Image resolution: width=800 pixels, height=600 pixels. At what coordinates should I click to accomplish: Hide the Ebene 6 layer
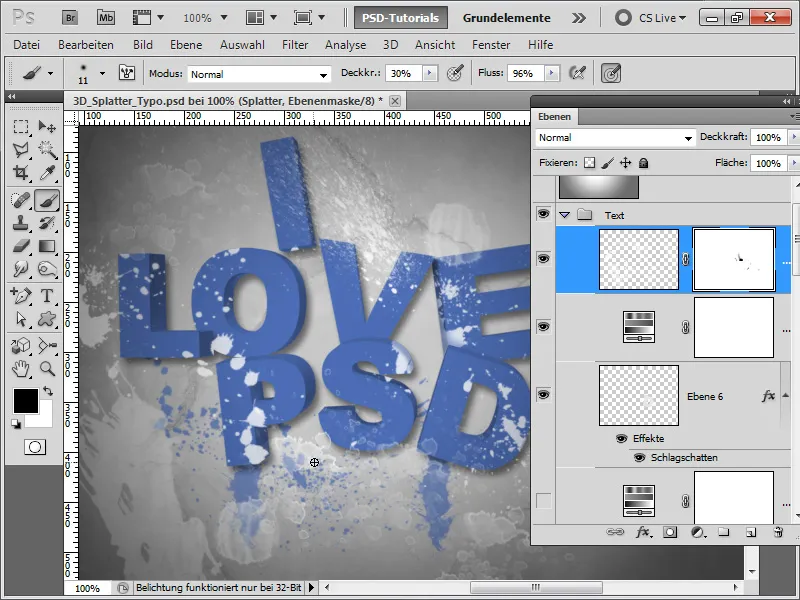tap(543, 394)
